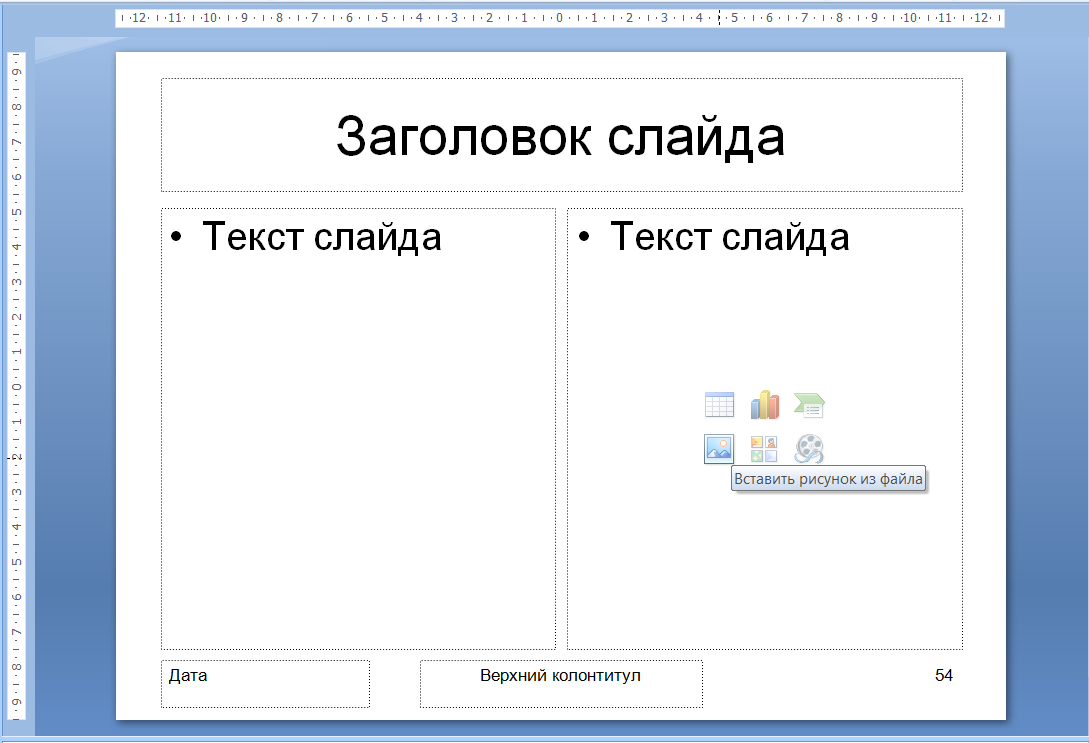The height and width of the screenshot is (743, 1089).
Task: Click left "Текст слайда" content placeholder text
Action: (322, 236)
